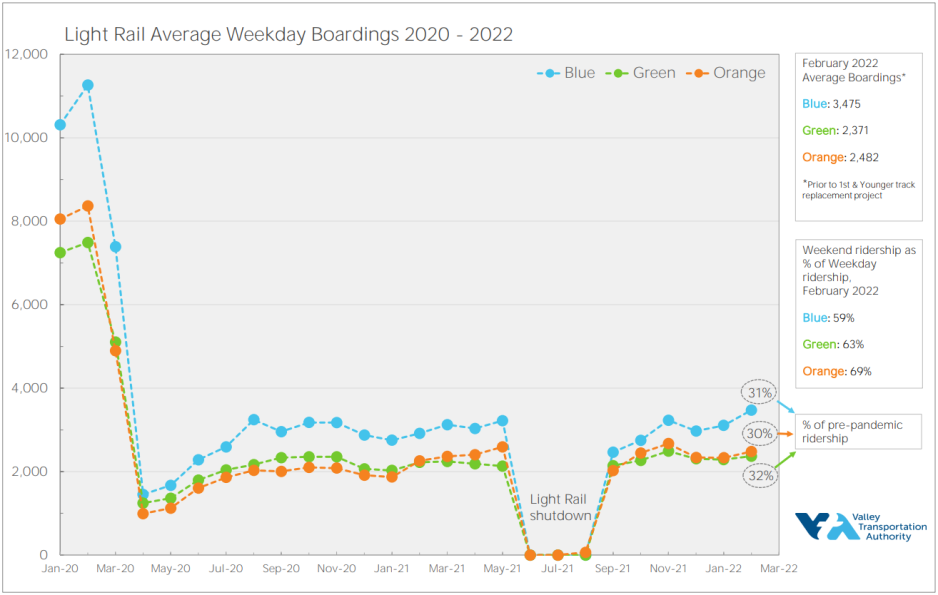Click the Blue line Jan-20 data point

60,125
